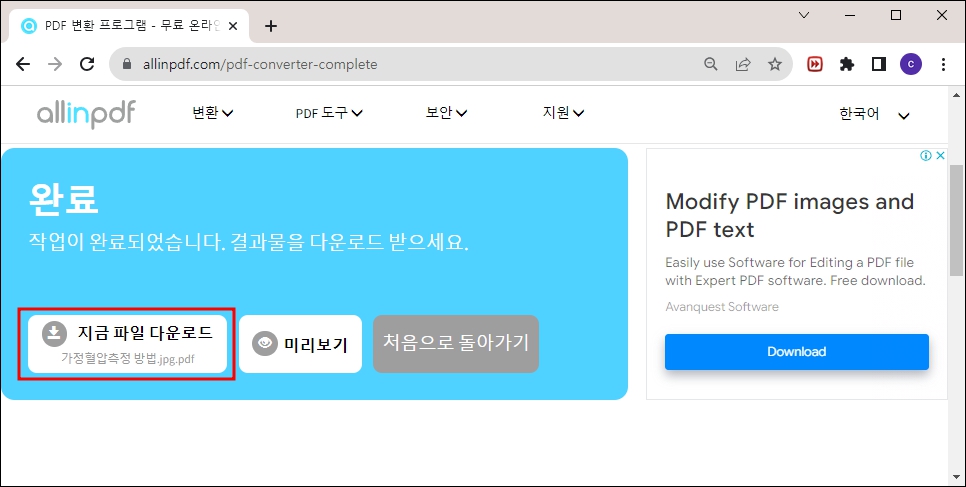This screenshot has height=487, width=966.
Task: Click the red fast-forward extension icon
Action: [815, 64]
